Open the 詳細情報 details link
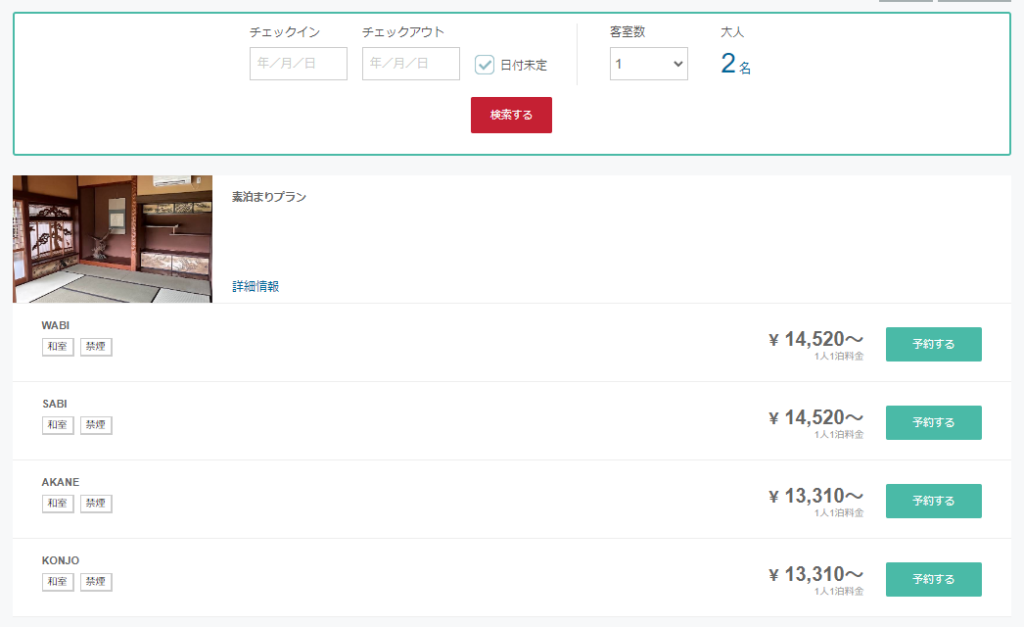 pos(255,286)
